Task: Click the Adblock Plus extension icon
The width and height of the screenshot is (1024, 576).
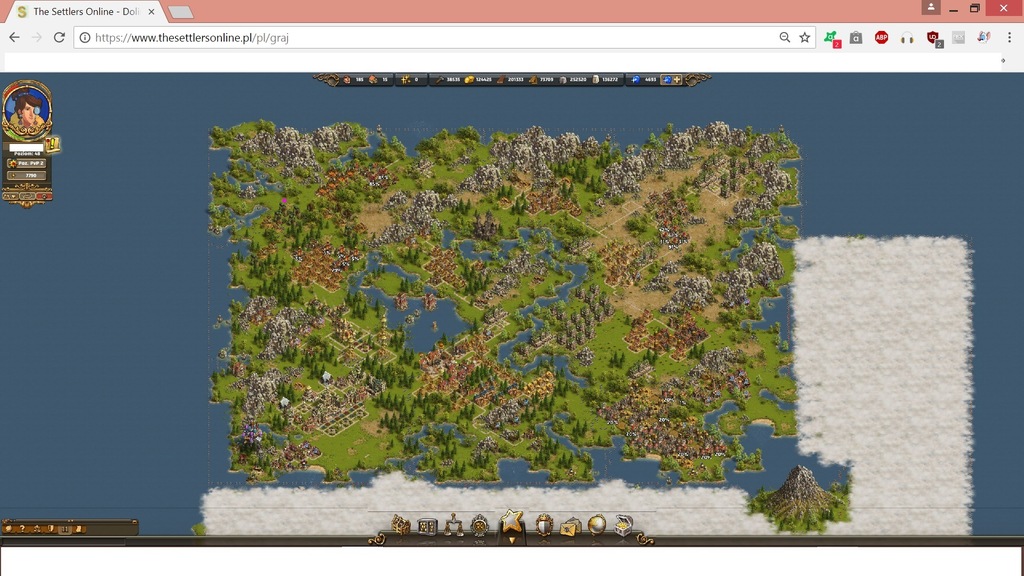Action: pos(881,38)
